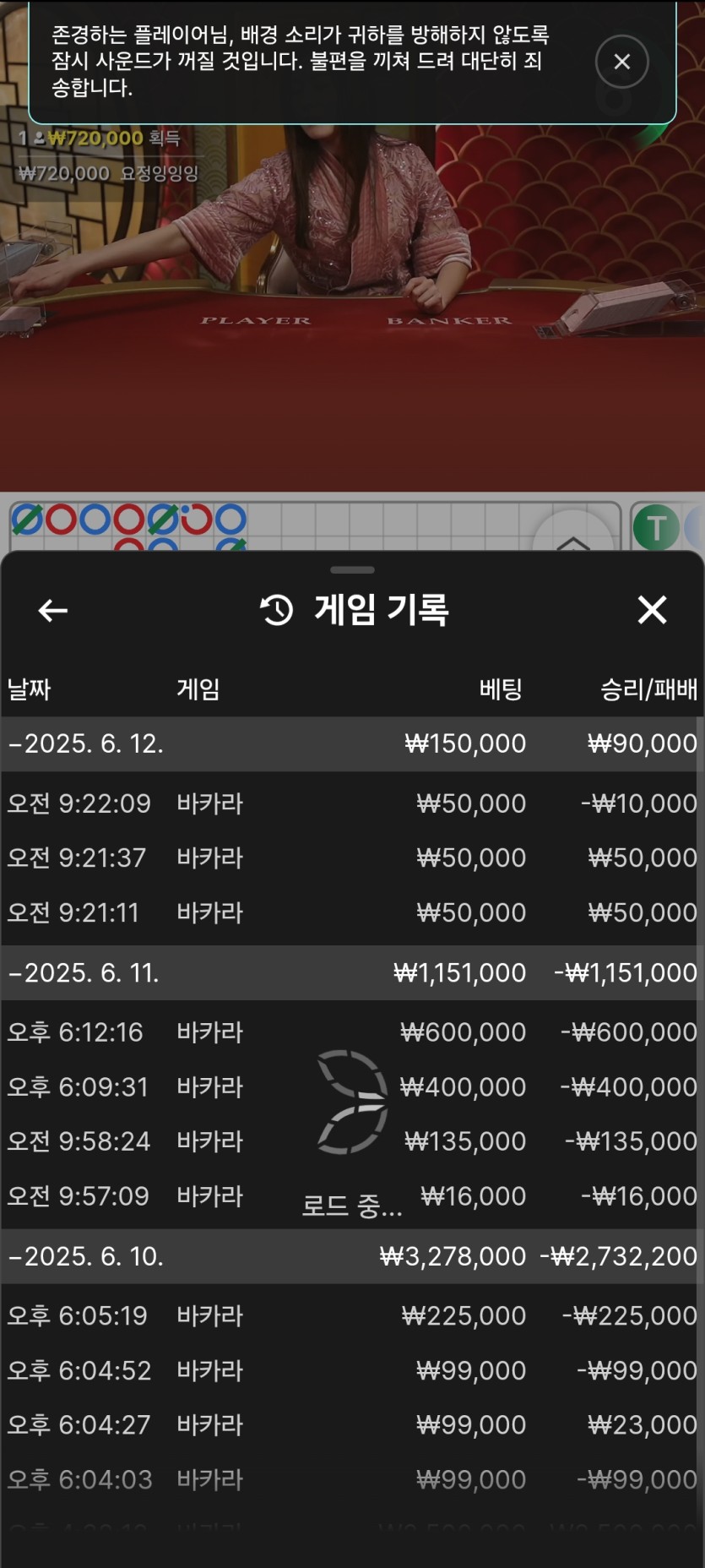Open the 오후 6:09:31 바카라 record
The height and width of the screenshot is (1568, 705).
pyautogui.click(x=352, y=1086)
